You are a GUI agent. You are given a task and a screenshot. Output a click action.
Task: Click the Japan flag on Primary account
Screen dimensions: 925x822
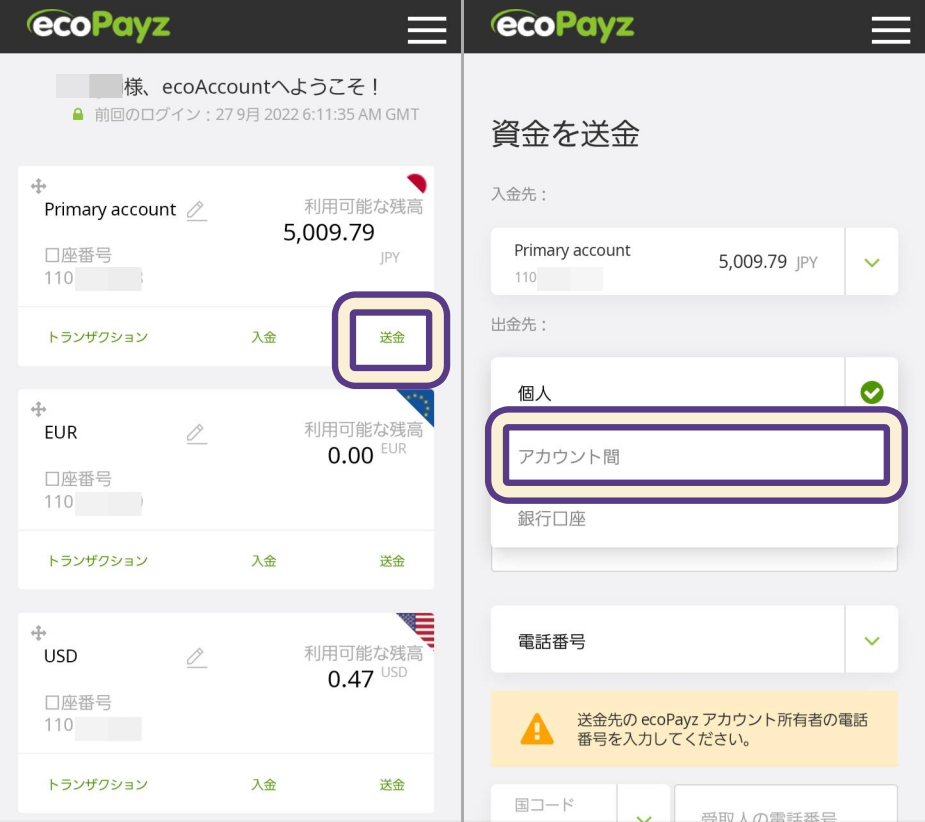tap(418, 182)
